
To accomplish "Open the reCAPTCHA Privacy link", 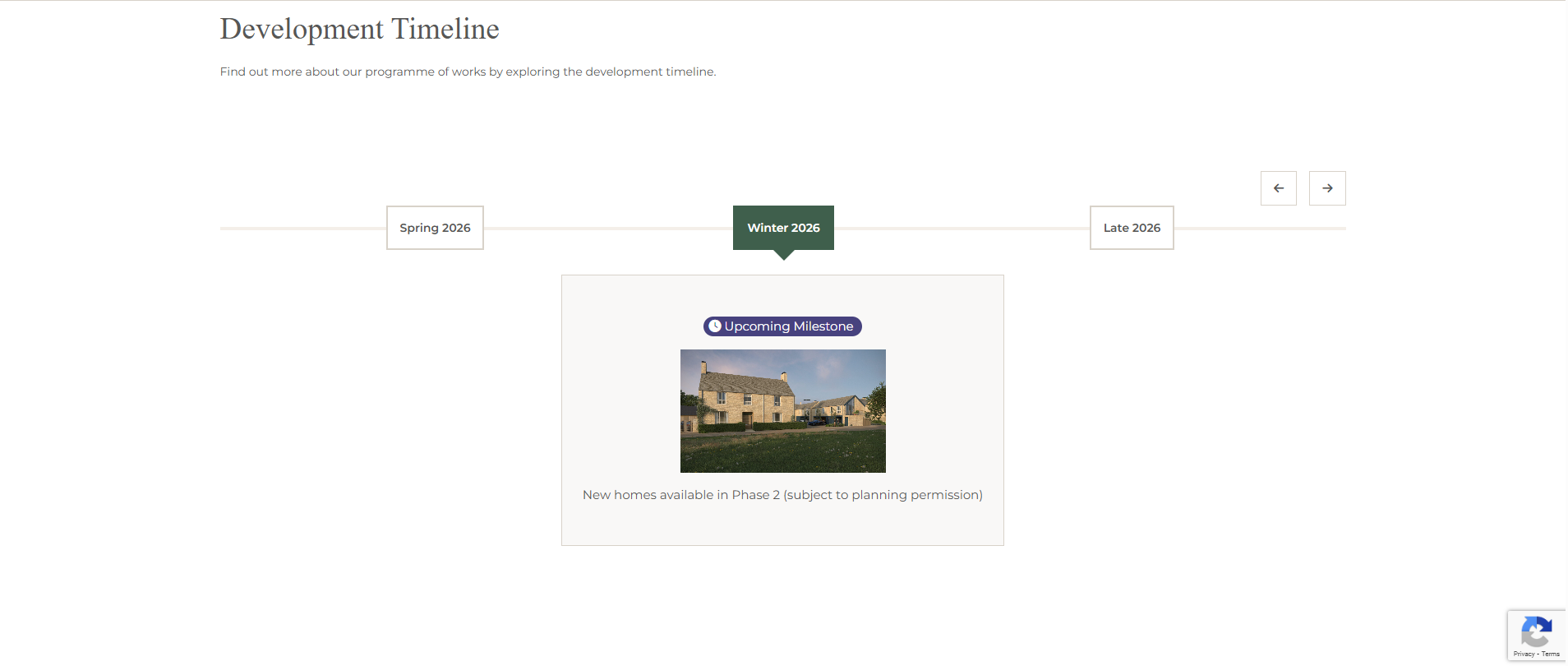I will [x=1524, y=654].
